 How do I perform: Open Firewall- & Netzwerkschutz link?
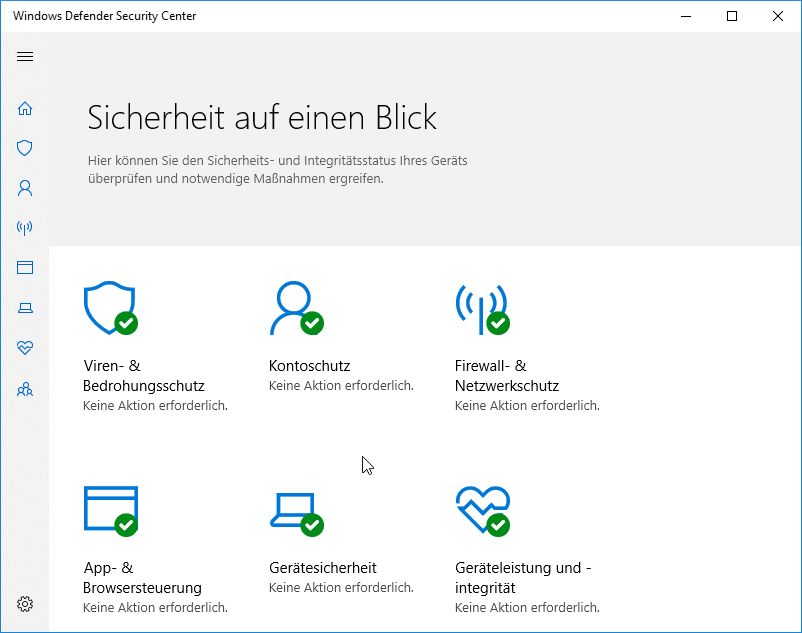pyautogui.click(x=507, y=375)
